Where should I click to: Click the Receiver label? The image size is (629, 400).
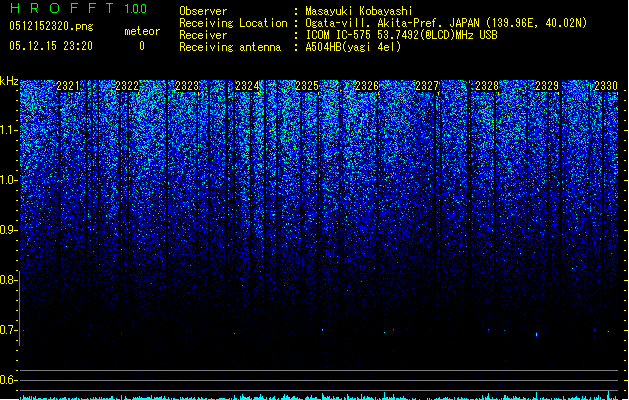pos(203,35)
